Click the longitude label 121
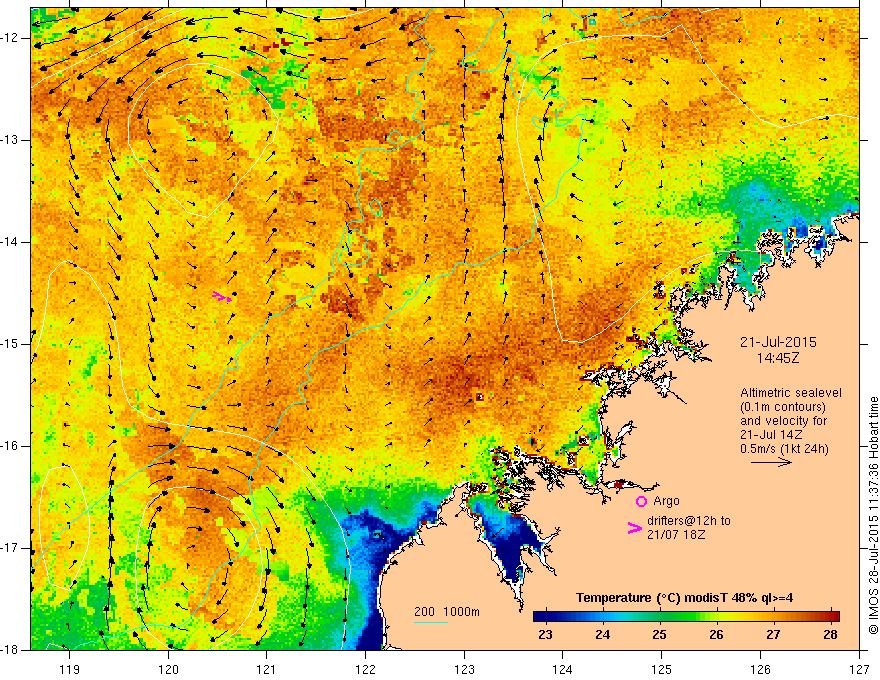Image resolution: width=880 pixels, height=680 pixels. [266, 669]
